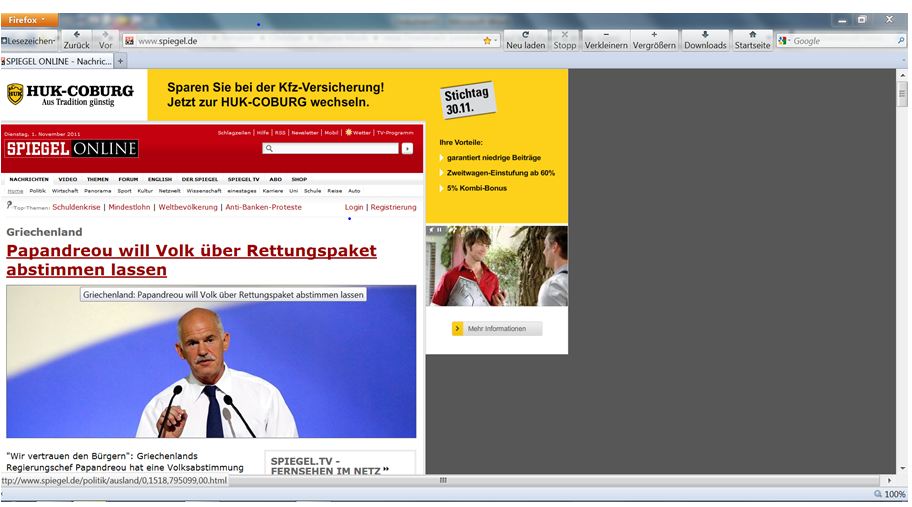
Task: Open the Google search engine selector dropdown
Action: pos(783,41)
